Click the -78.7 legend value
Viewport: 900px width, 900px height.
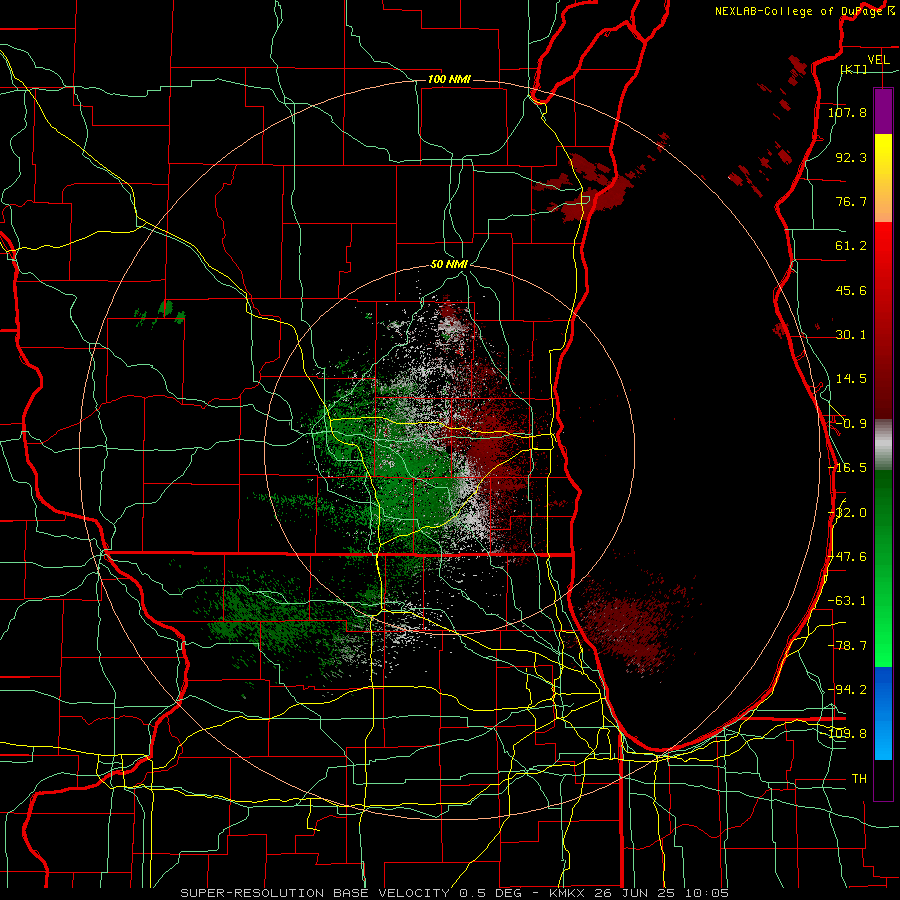(x=847, y=646)
